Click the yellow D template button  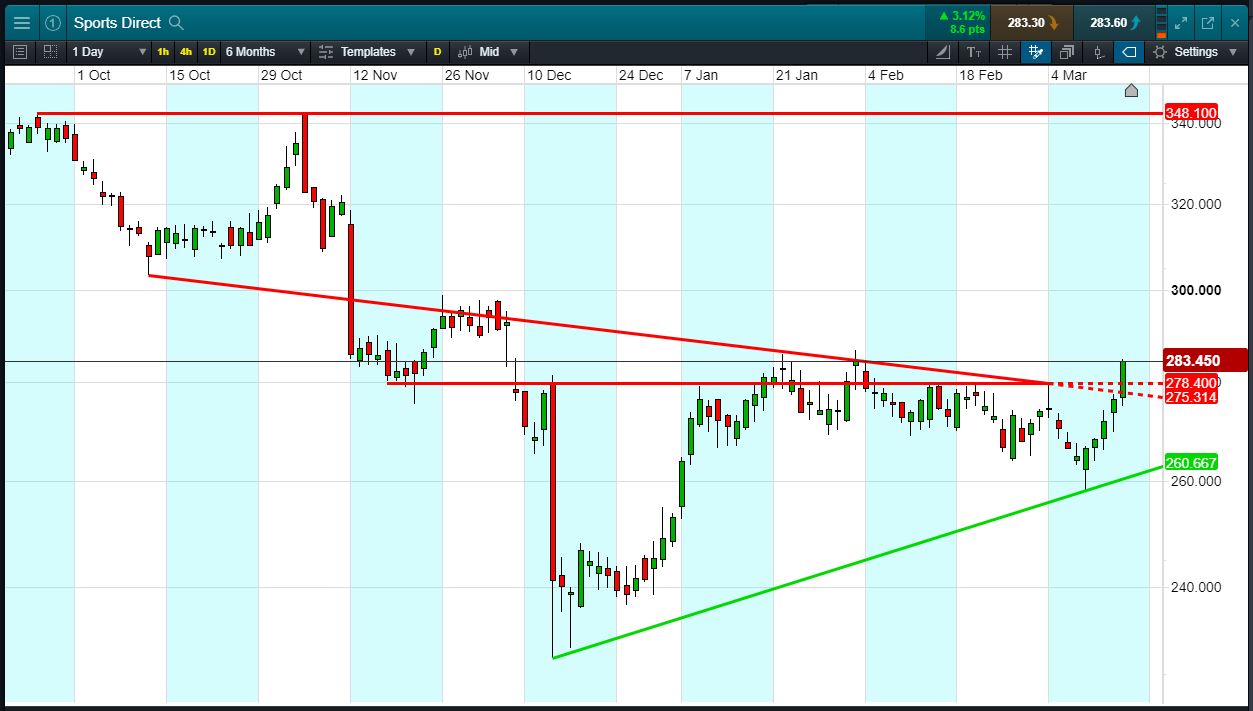coord(437,51)
